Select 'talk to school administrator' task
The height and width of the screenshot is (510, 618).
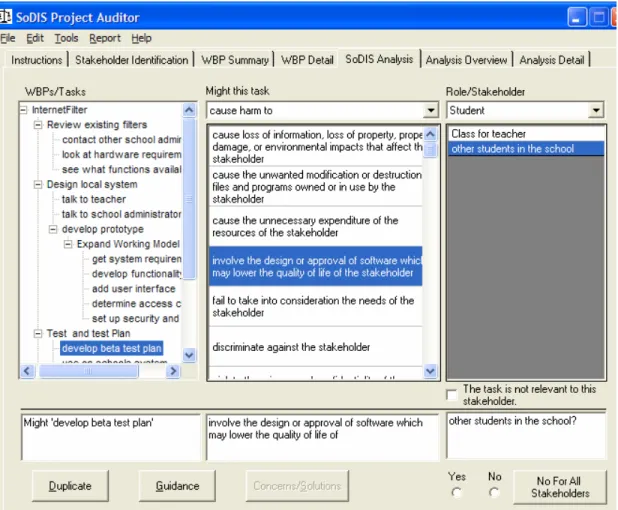121,214
